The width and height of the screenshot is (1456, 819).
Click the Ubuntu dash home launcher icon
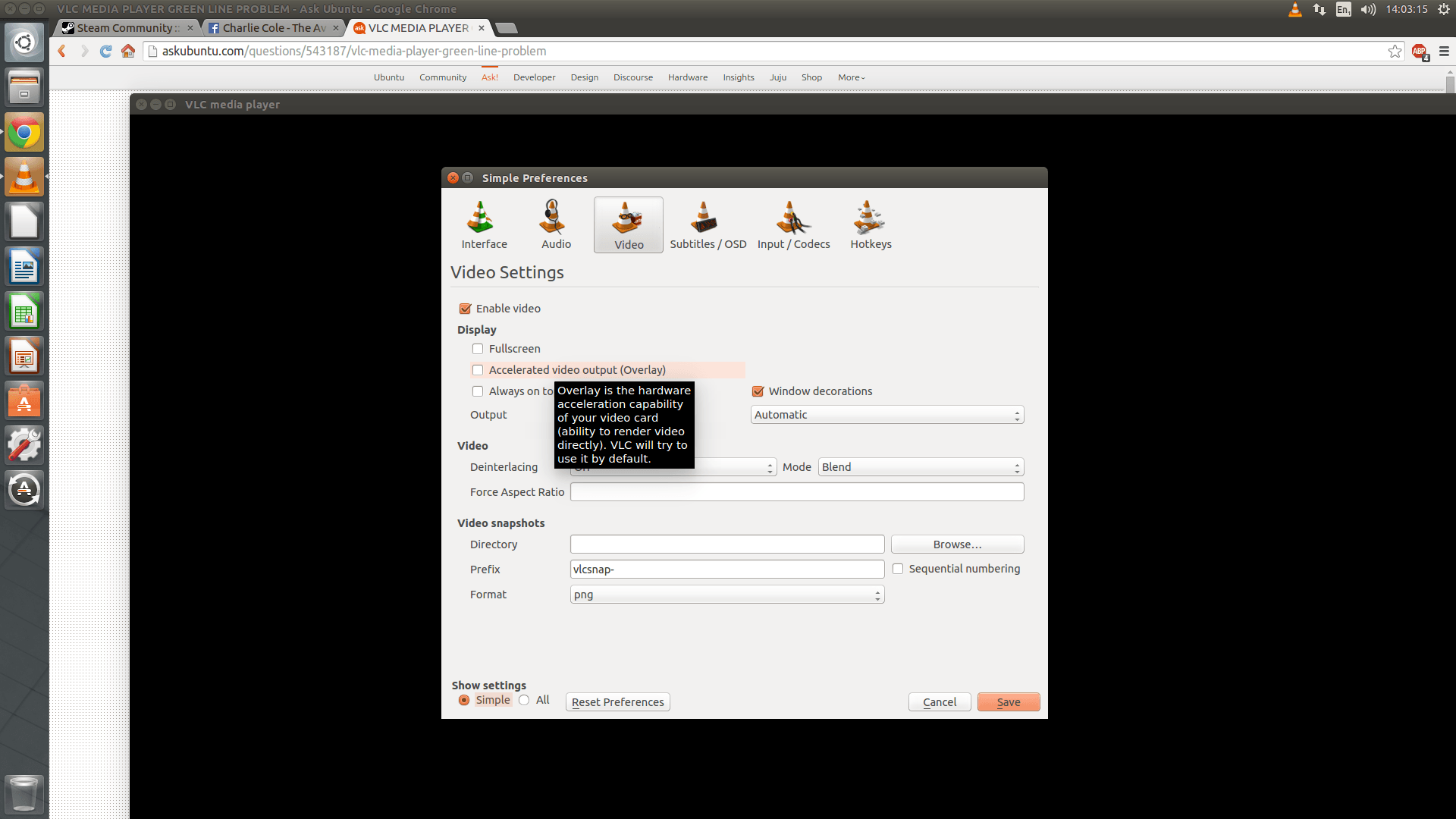[24, 42]
